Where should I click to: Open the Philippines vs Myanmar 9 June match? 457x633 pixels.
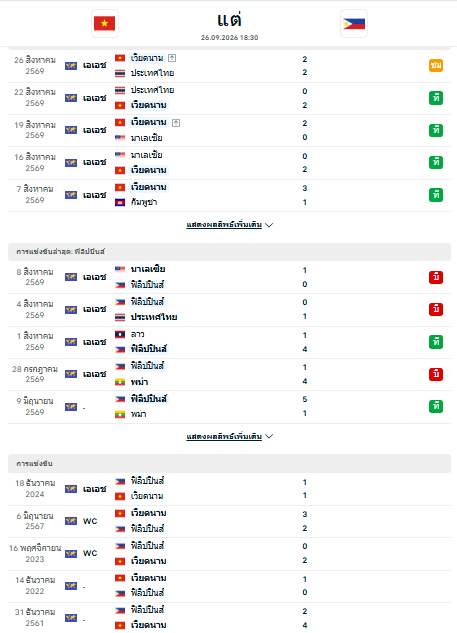229,407
